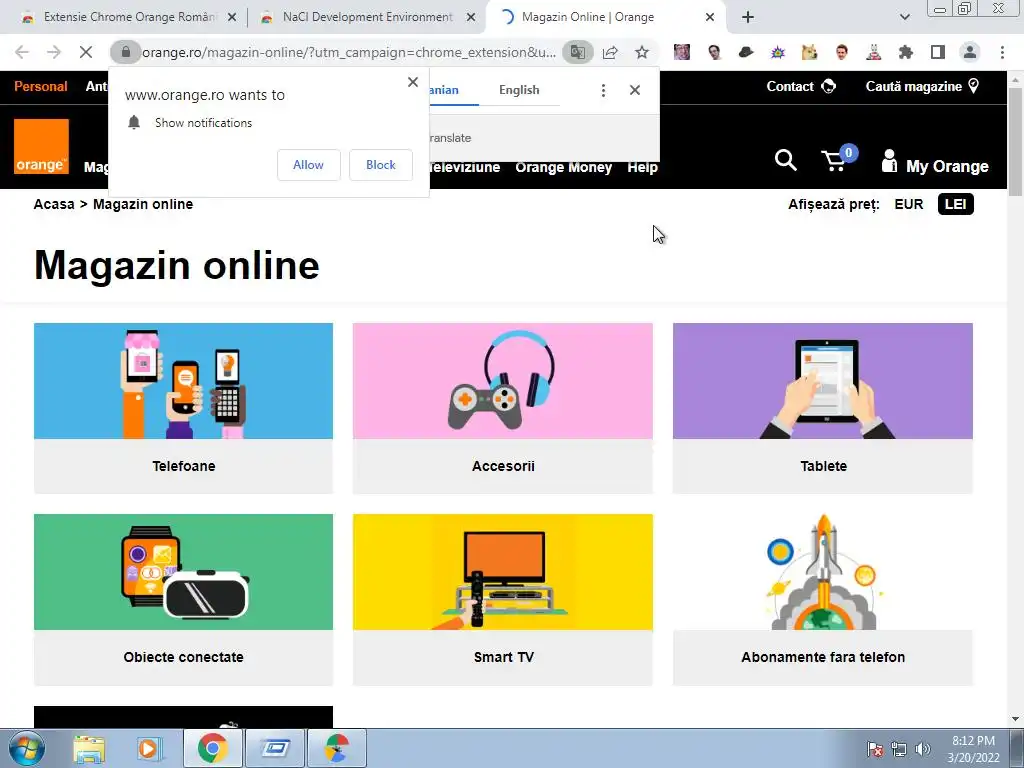
Task: Open the Help menu
Action: click(x=643, y=167)
